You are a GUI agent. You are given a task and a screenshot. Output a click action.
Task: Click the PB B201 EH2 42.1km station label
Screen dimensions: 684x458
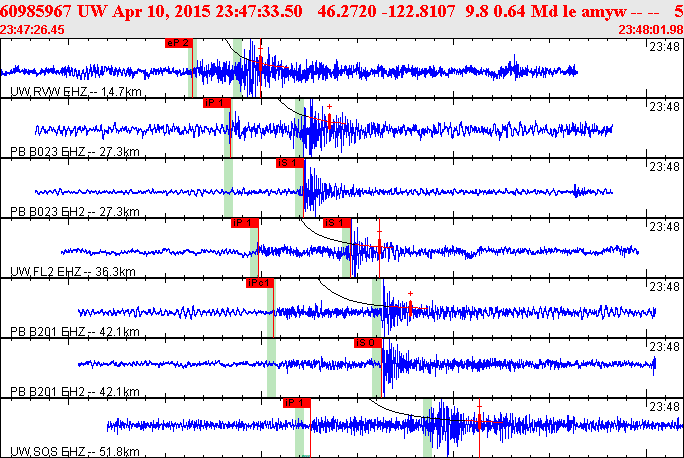click(75, 392)
